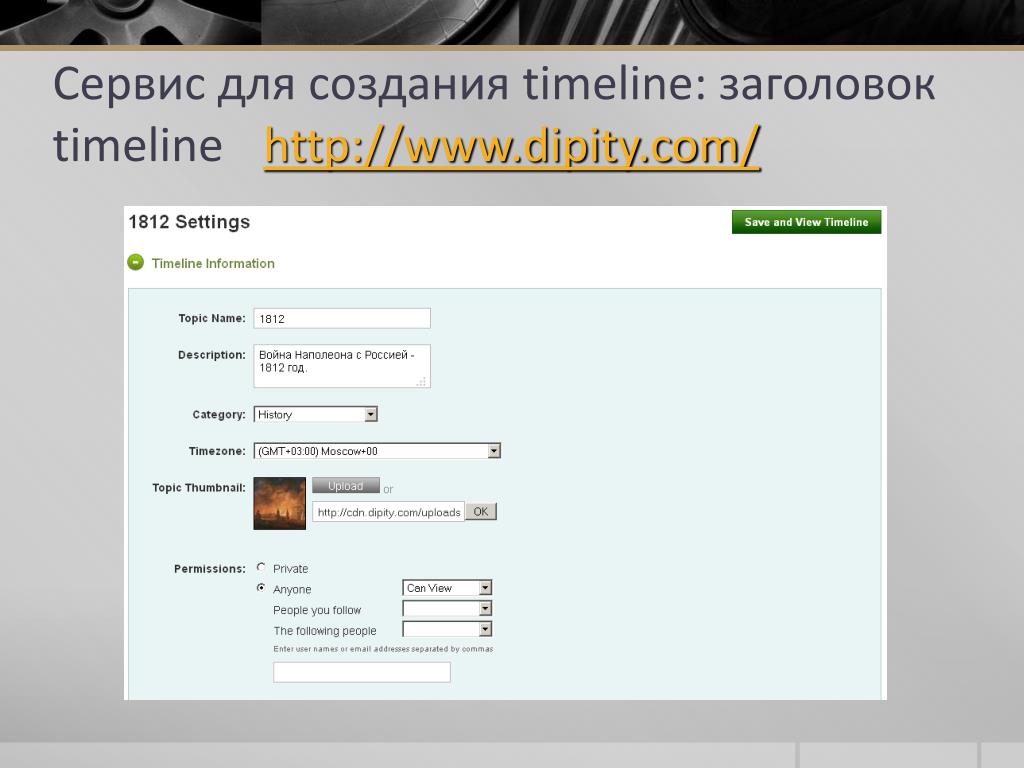Grab the Description textarea resize handle
Image resolution: width=1024 pixels, height=768 pixels.
(x=422, y=381)
